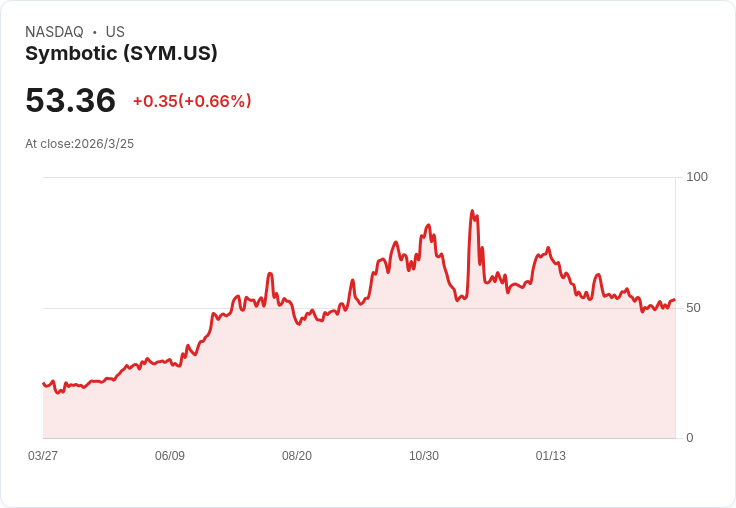Screen dimensions: 736x508
Task: Click the NASDAQ exchange label
Action: pyautogui.click(x=54, y=32)
